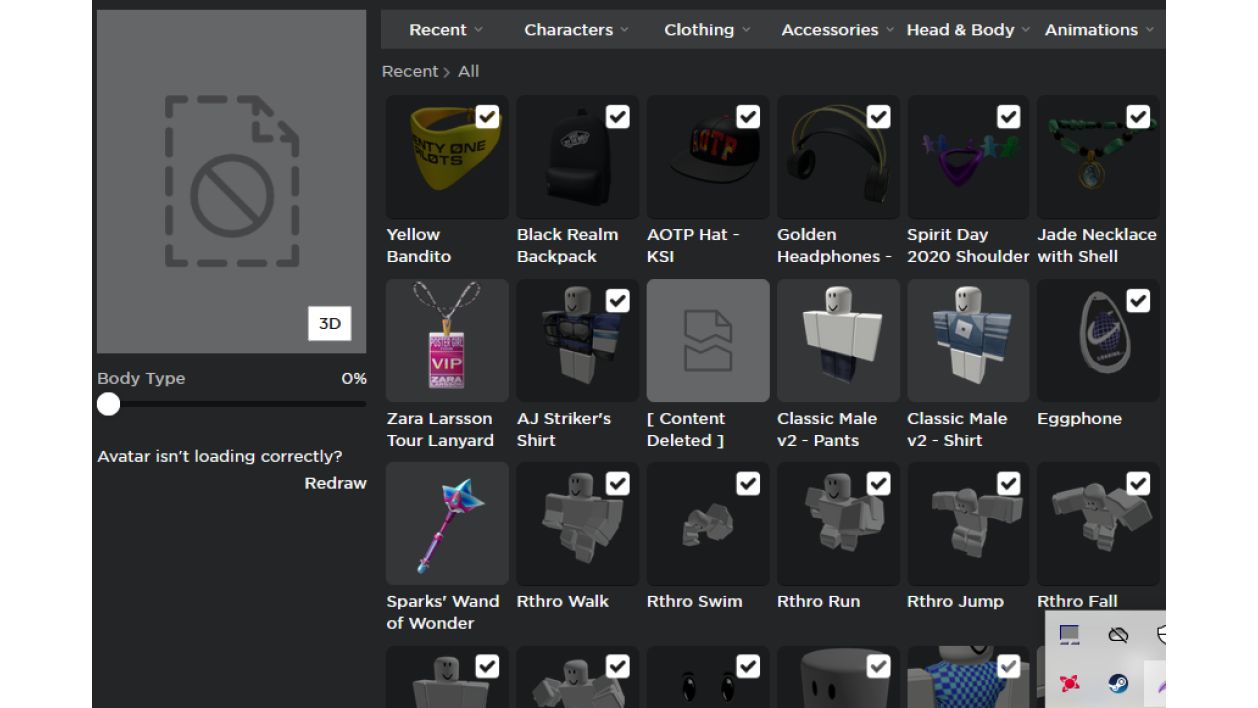The width and height of the screenshot is (1258, 708).
Task: Open the Clothing tab menu
Action: point(707,30)
